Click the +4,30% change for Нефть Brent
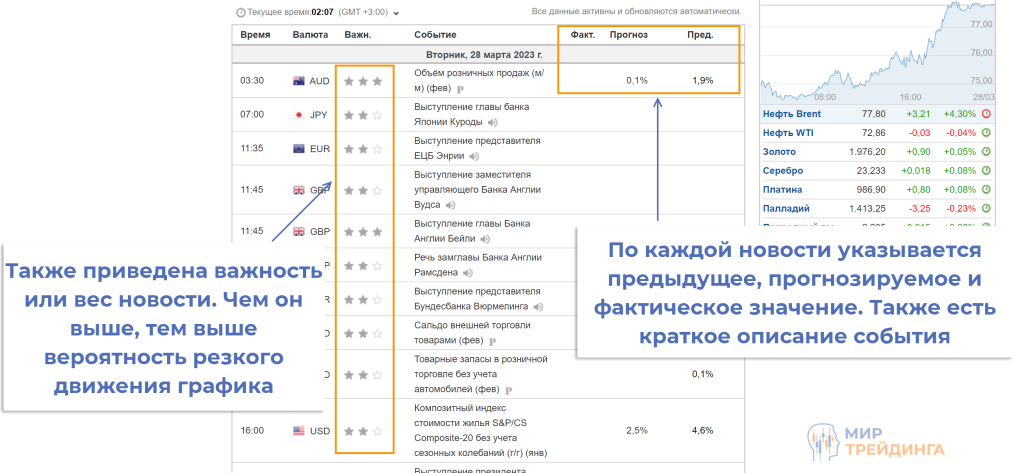 [959, 114]
